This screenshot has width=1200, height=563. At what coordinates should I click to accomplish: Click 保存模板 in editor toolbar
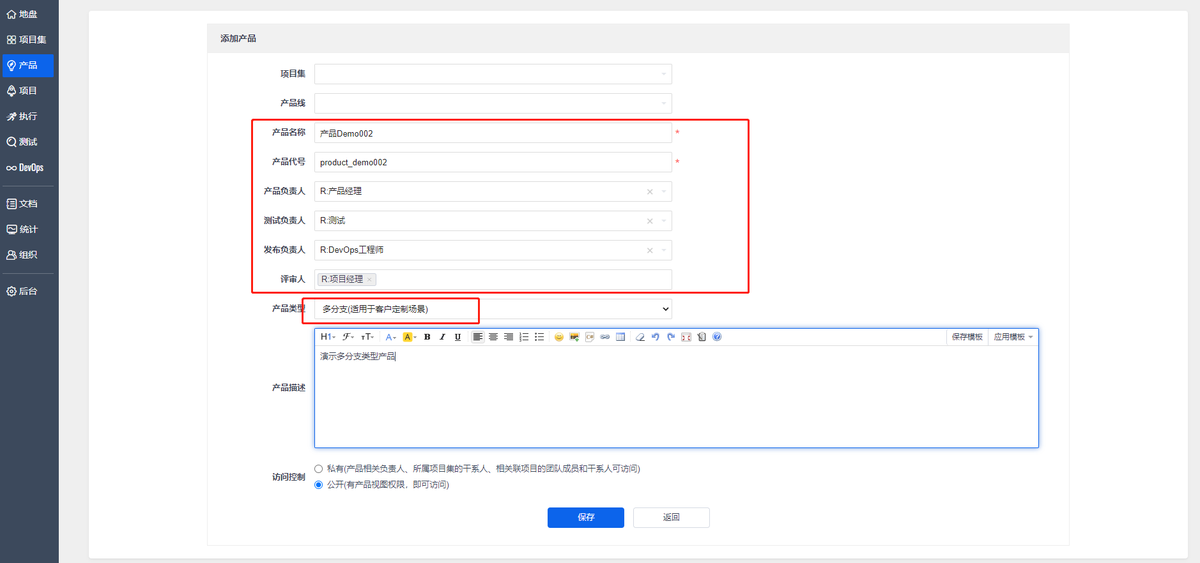[x=967, y=337]
